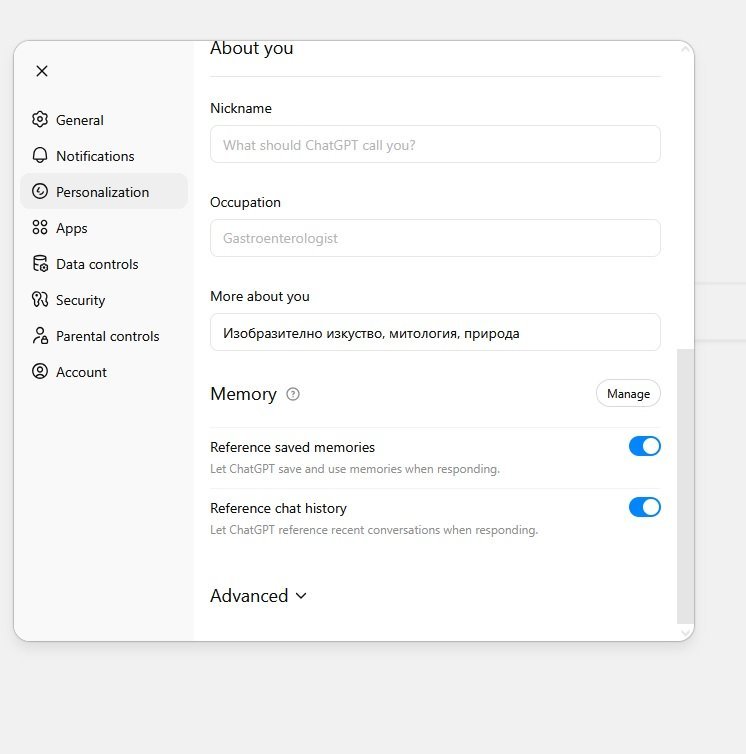
Task: Expand the Advanced section
Action: (x=258, y=596)
